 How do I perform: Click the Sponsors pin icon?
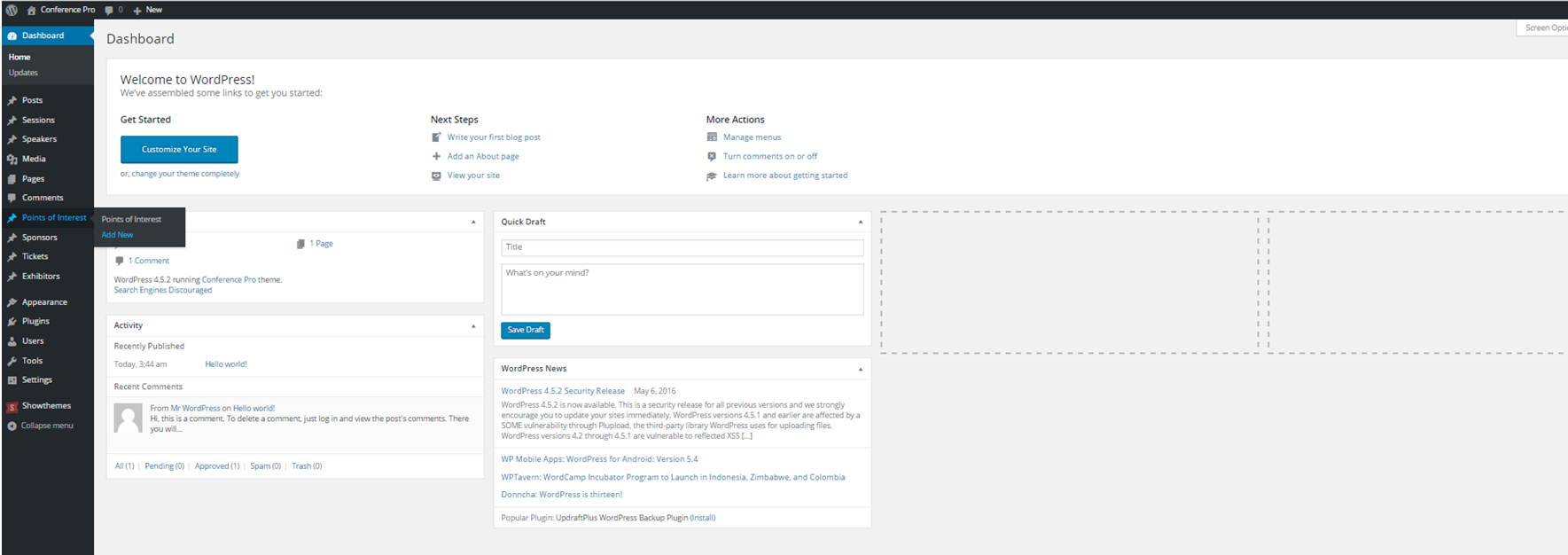(12, 238)
